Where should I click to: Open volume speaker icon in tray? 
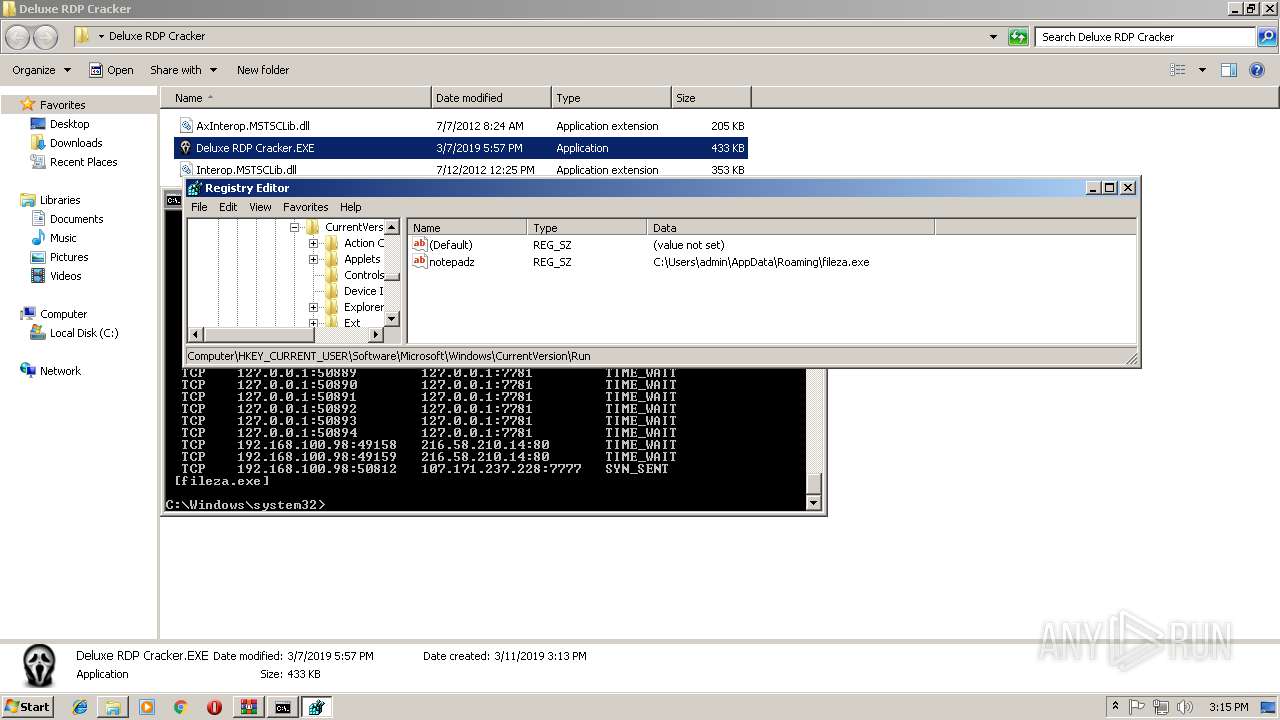pos(1186,707)
